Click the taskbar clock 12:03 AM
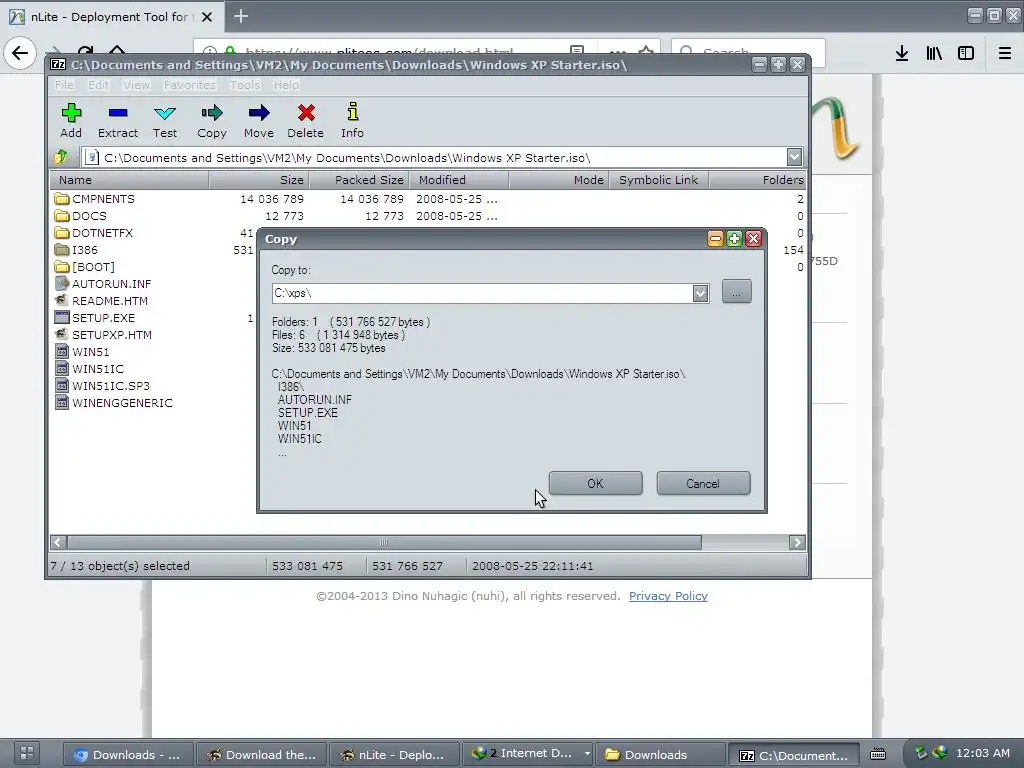Viewport: 1024px width, 768px height. point(983,753)
